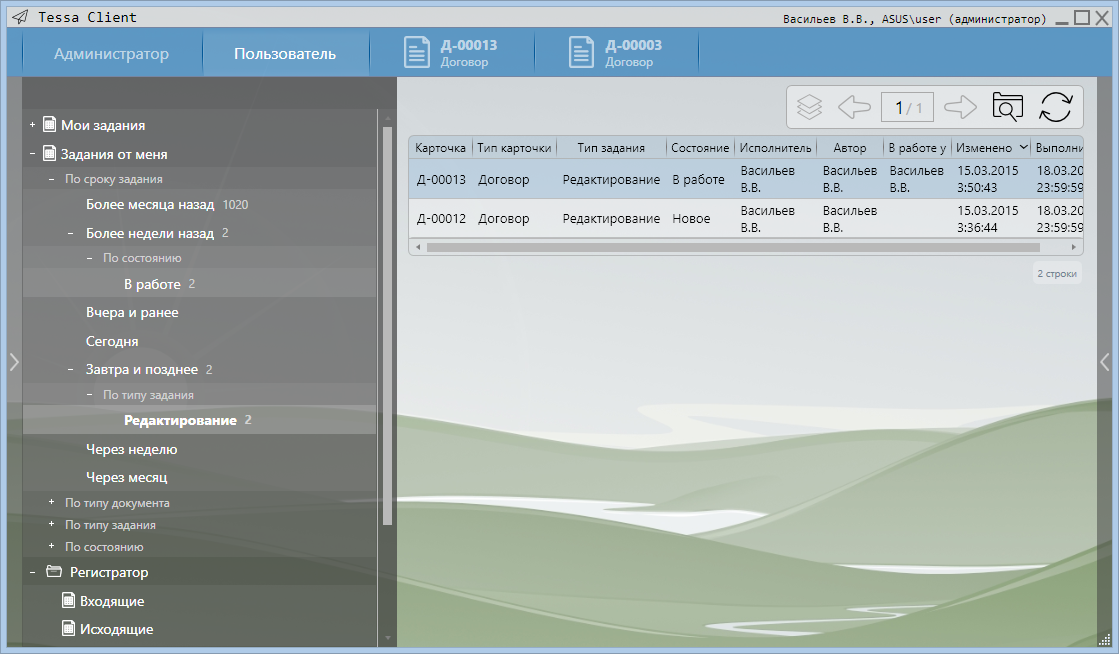Screen dimensions: 1119x654
Task: Click the page number input field
Action: tap(908, 107)
